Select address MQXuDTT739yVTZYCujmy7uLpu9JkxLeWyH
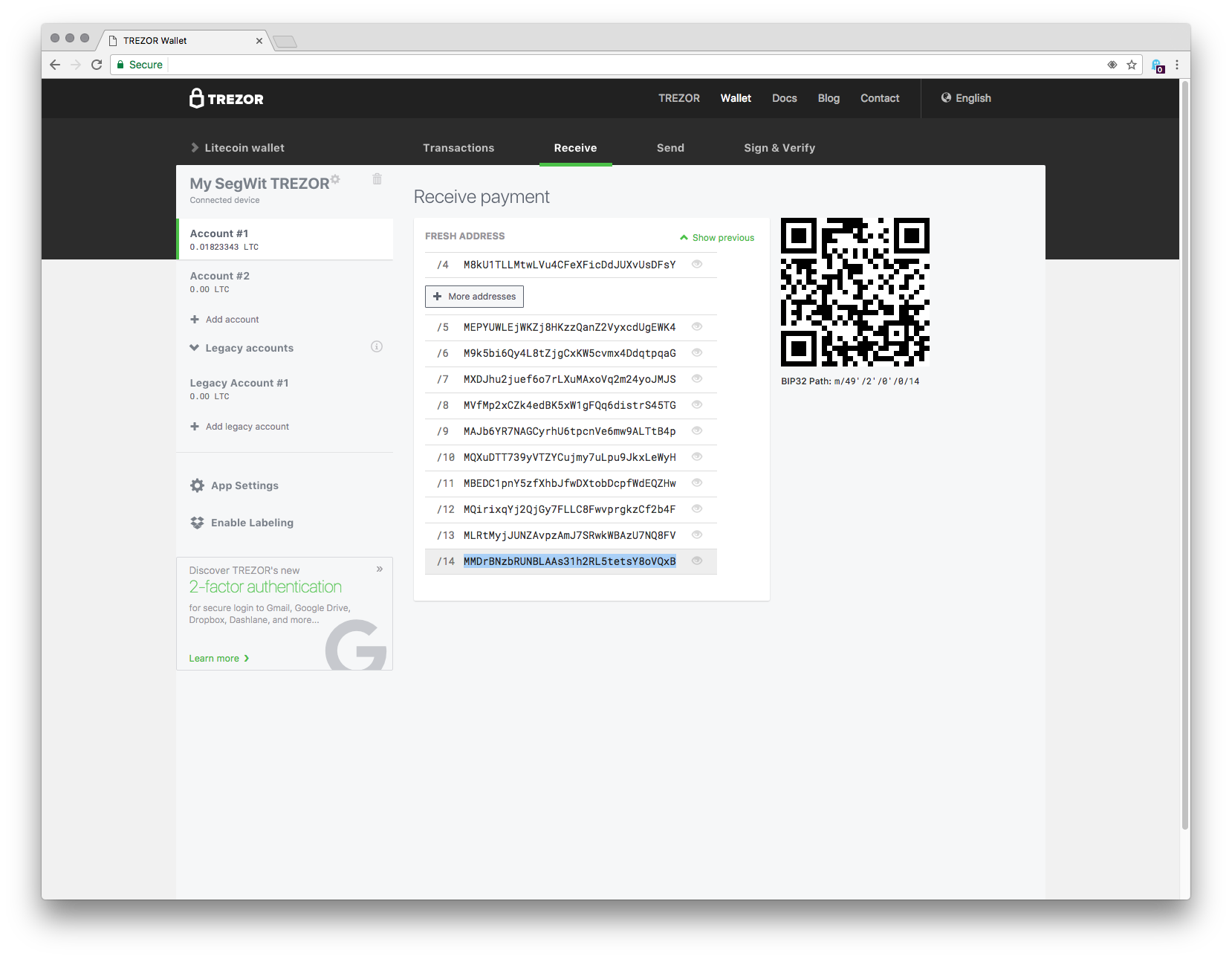Screen dimensions: 1232x959 [570, 457]
